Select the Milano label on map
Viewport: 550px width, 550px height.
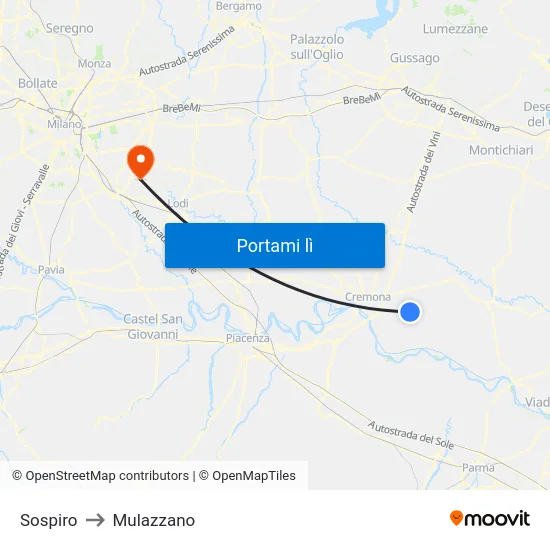(64, 124)
